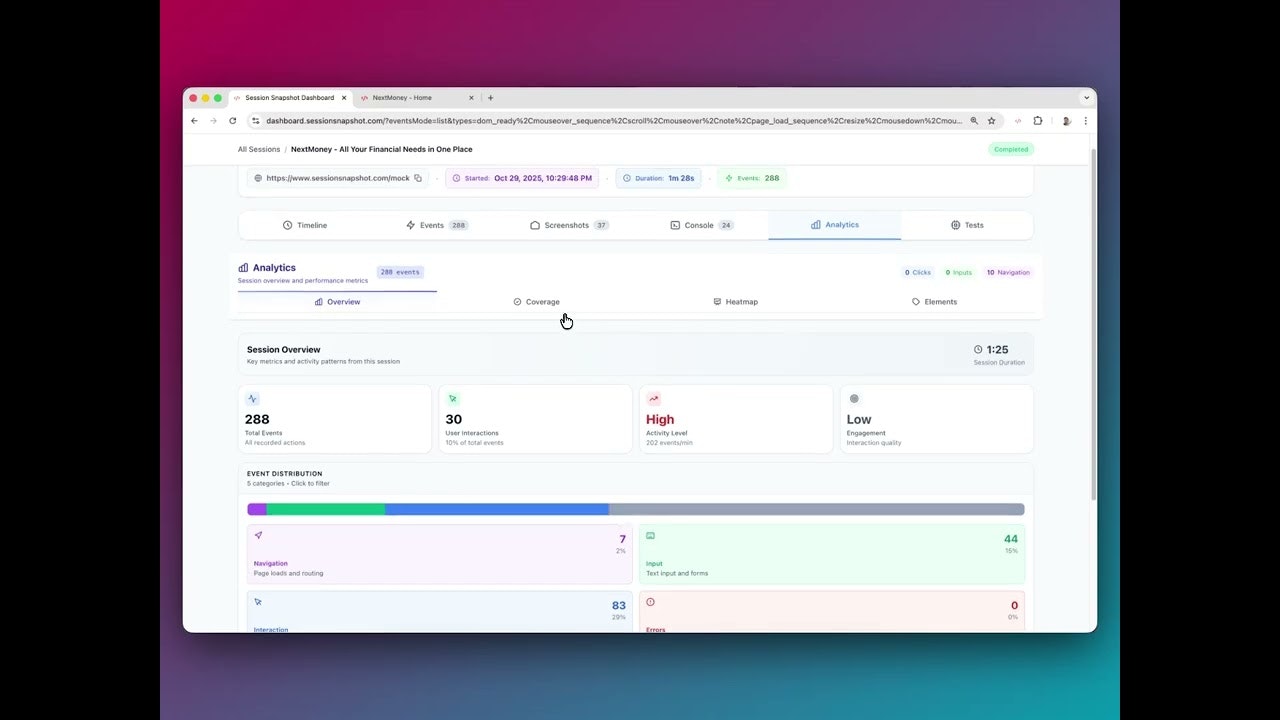Filter by purple segment of distribution bar
The height and width of the screenshot is (720, 1280).
257,509
